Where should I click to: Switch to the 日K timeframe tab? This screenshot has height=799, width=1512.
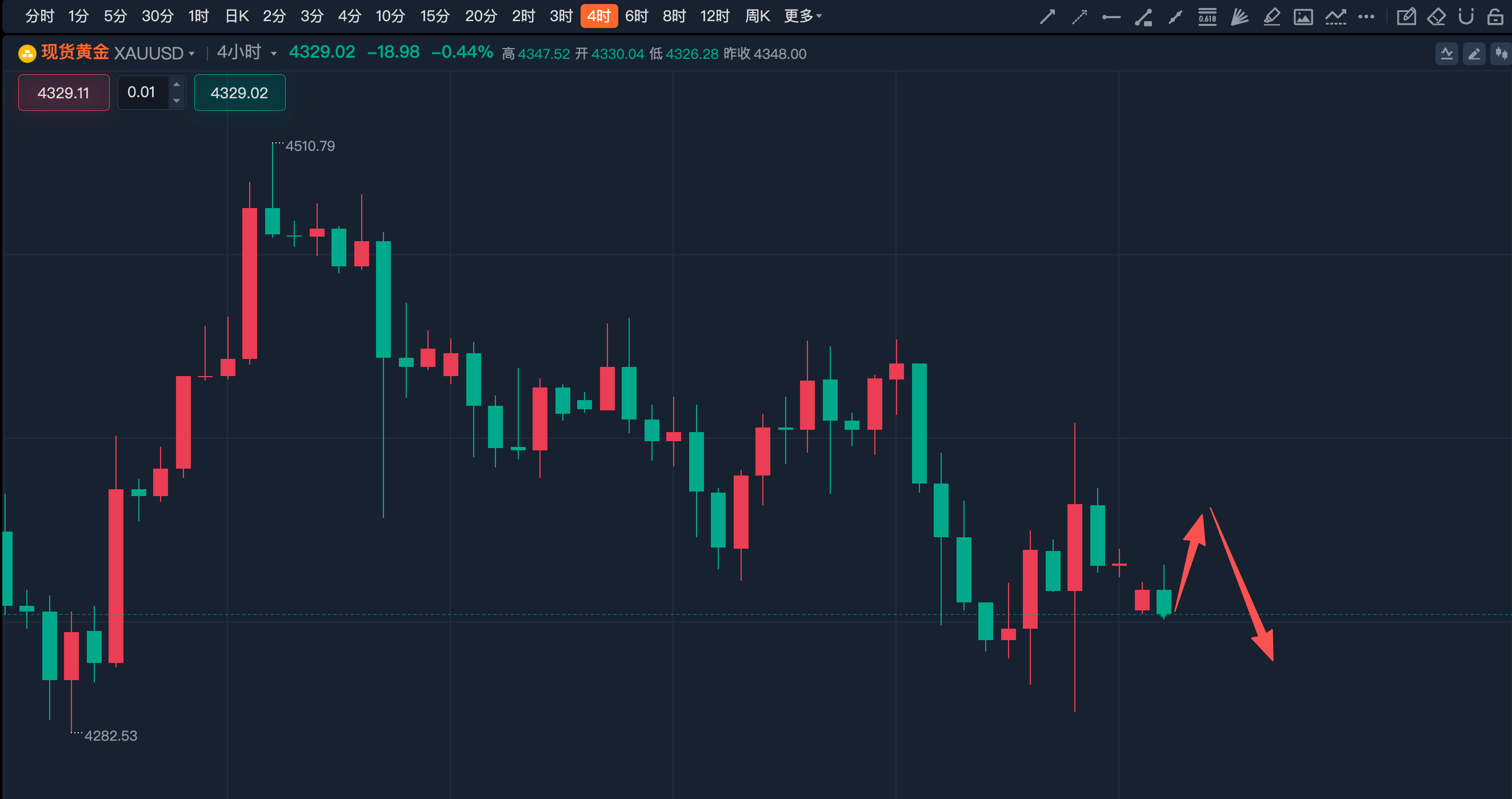(x=237, y=16)
